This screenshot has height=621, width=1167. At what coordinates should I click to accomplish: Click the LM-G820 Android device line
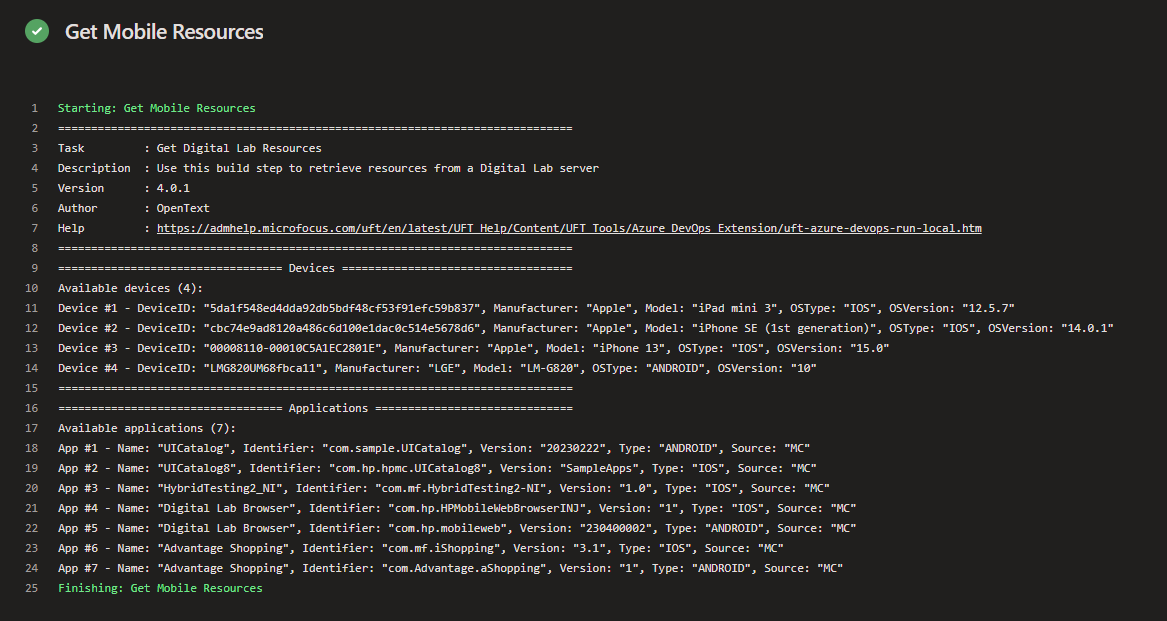(437, 368)
